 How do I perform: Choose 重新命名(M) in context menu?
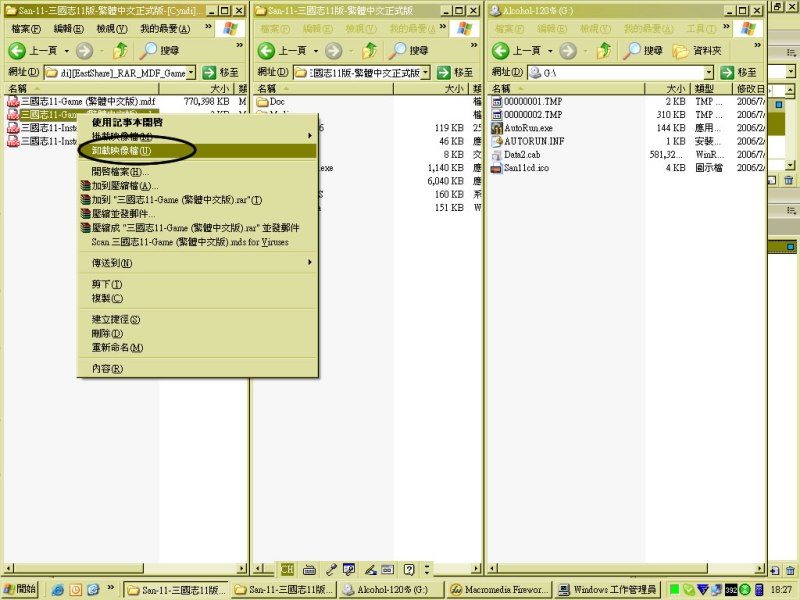(x=197, y=347)
